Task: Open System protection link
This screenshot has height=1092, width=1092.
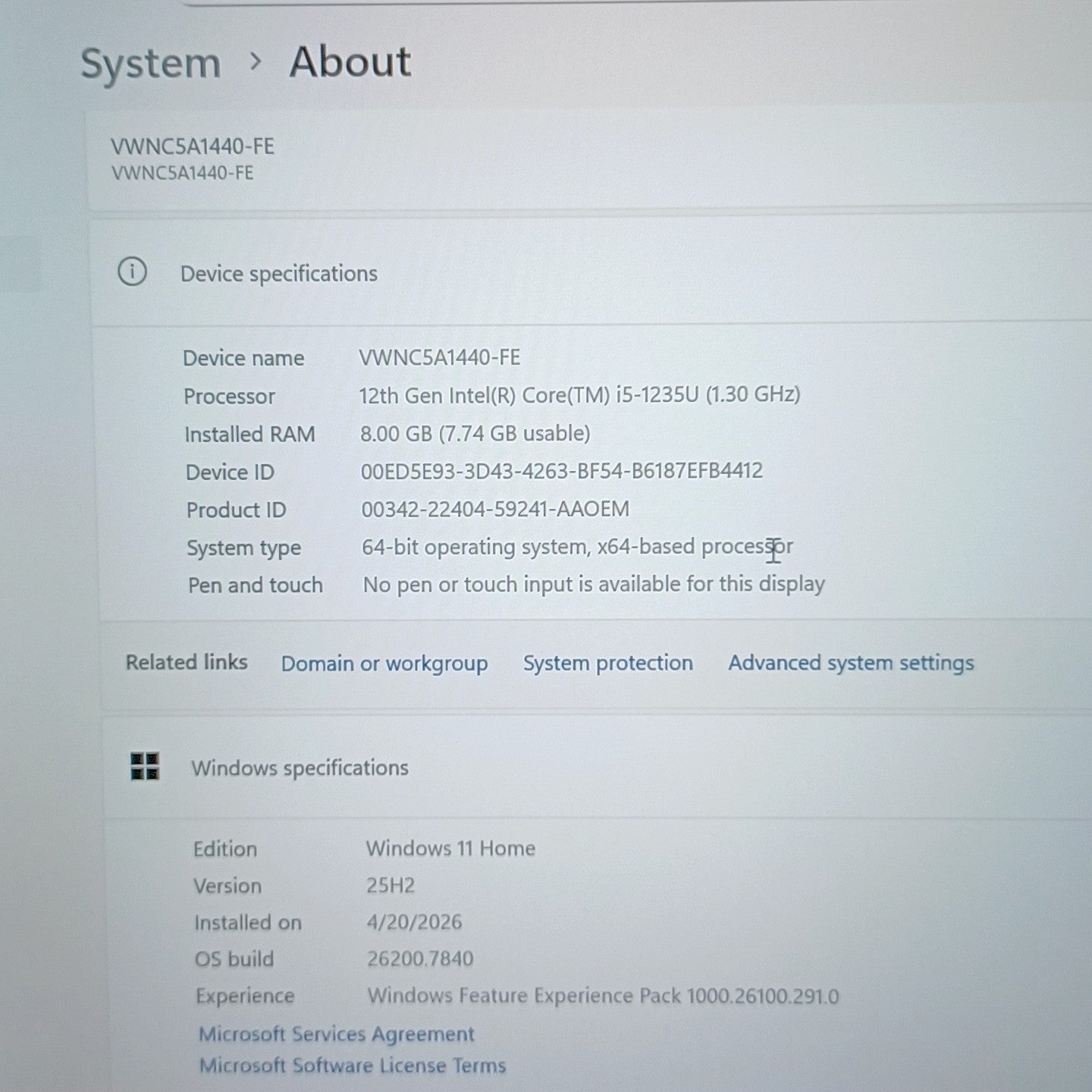Action: 608,663
